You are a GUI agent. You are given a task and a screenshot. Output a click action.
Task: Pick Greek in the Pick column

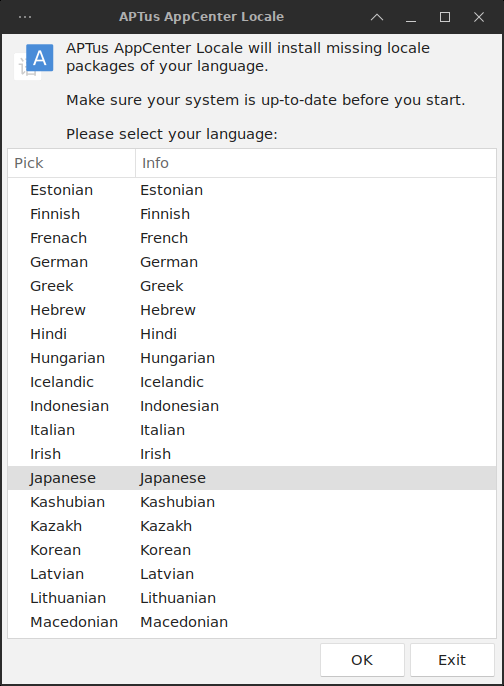coord(52,286)
